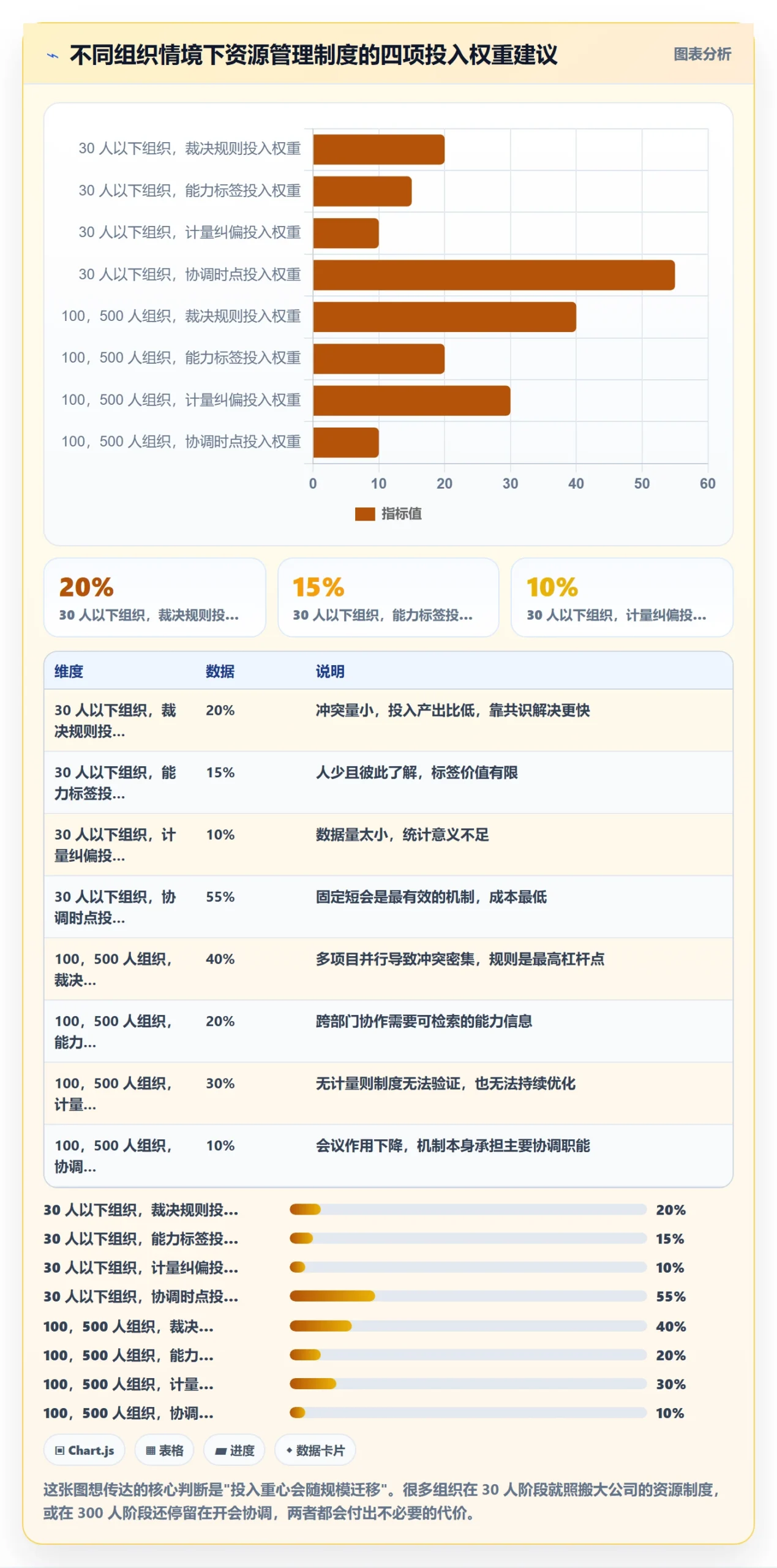Click the chart bar for 100，500 人组织，能力标签投入权重
777x1568 pixels.
coord(378,359)
